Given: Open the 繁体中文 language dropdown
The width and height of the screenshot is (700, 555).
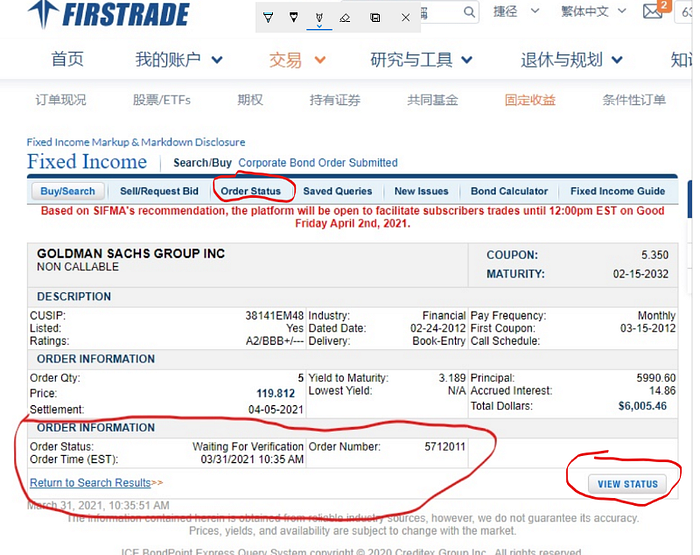Looking at the screenshot, I should pyautogui.click(x=593, y=11).
